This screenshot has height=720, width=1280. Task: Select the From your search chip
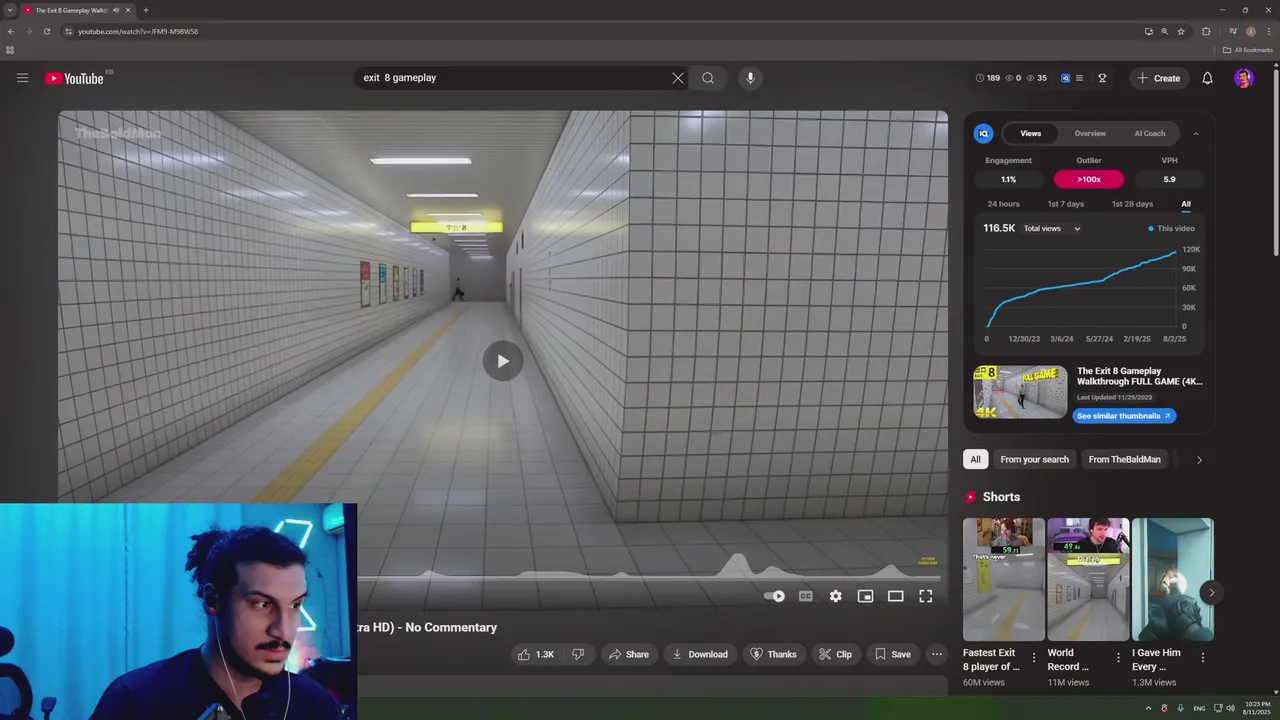tap(1034, 459)
